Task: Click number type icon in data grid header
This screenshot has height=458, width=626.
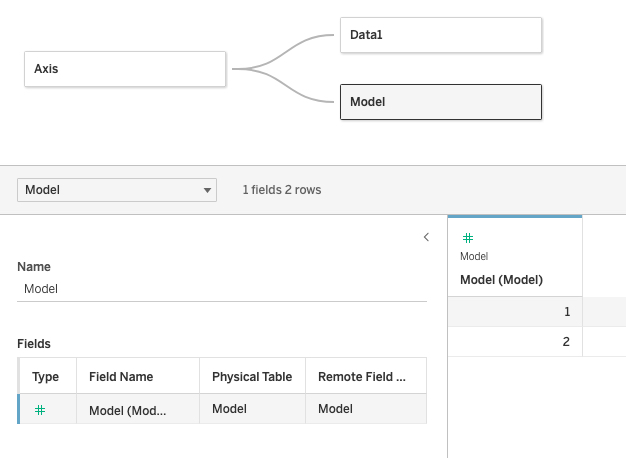Action: [x=468, y=238]
